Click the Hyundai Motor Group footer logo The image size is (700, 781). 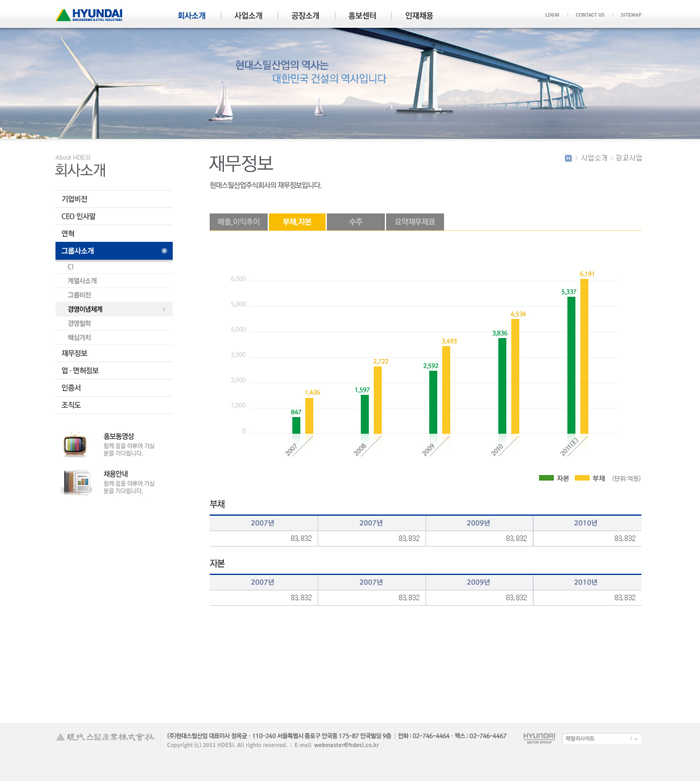tap(539, 738)
